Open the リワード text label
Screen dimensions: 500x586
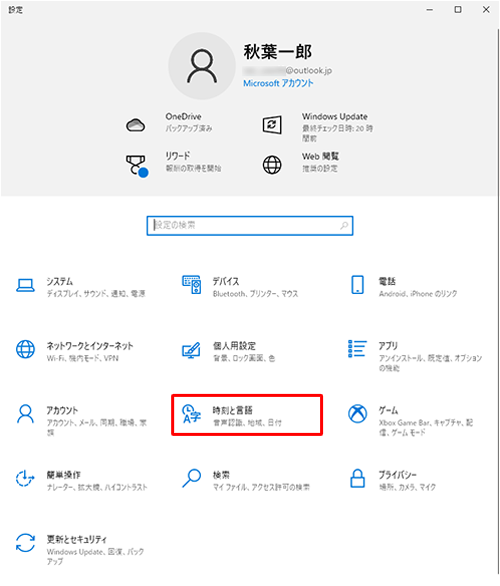178,156
